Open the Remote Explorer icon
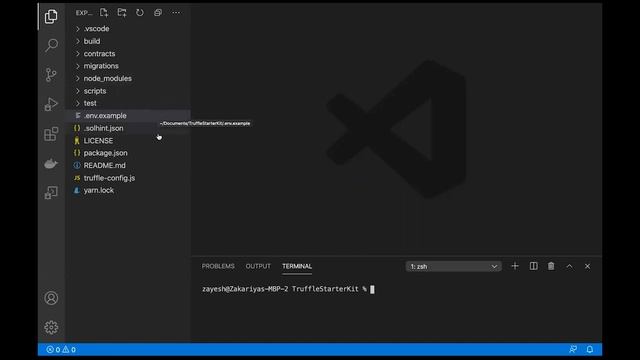The width and height of the screenshot is (640, 360). [x=51, y=192]
